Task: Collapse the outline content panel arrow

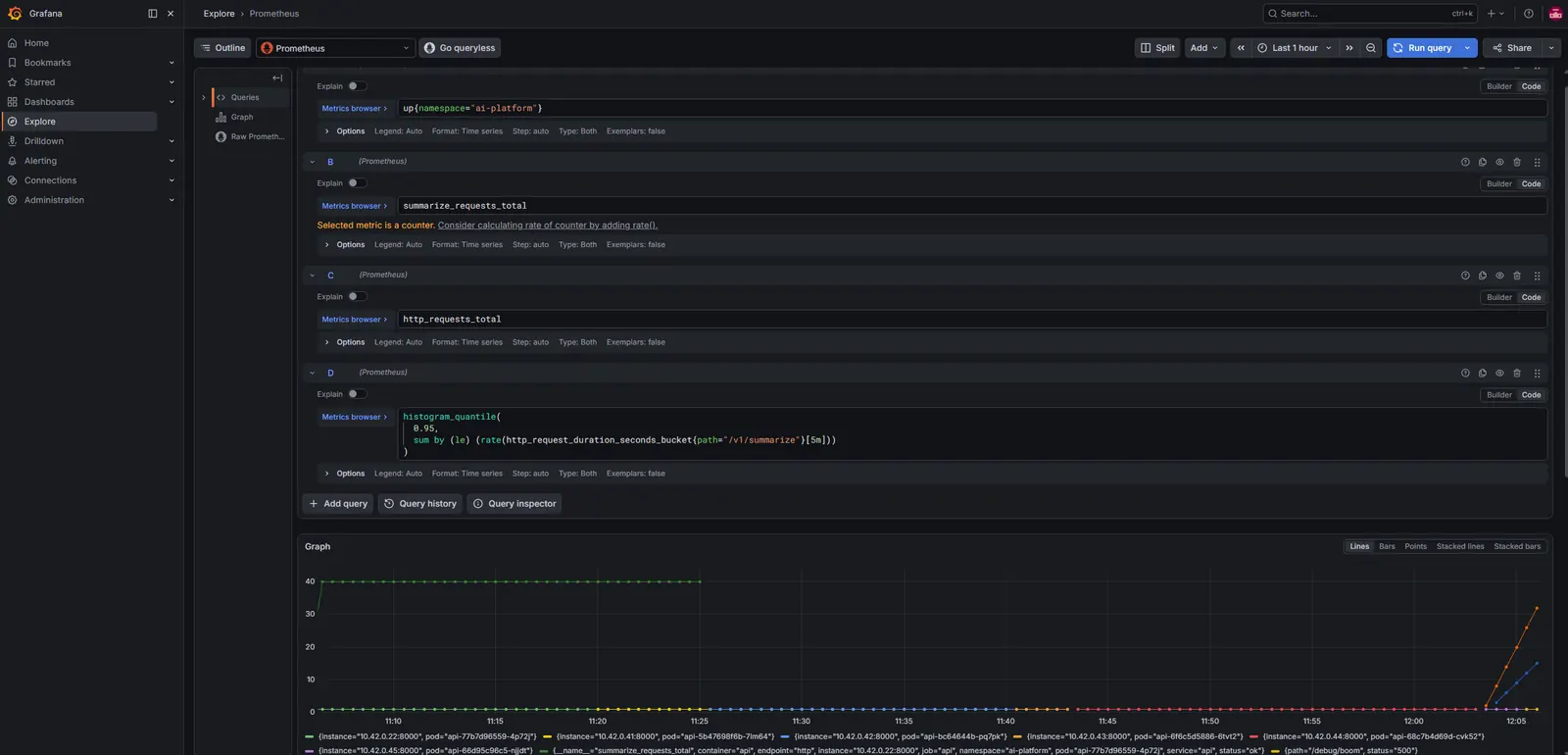Action: 277,78
